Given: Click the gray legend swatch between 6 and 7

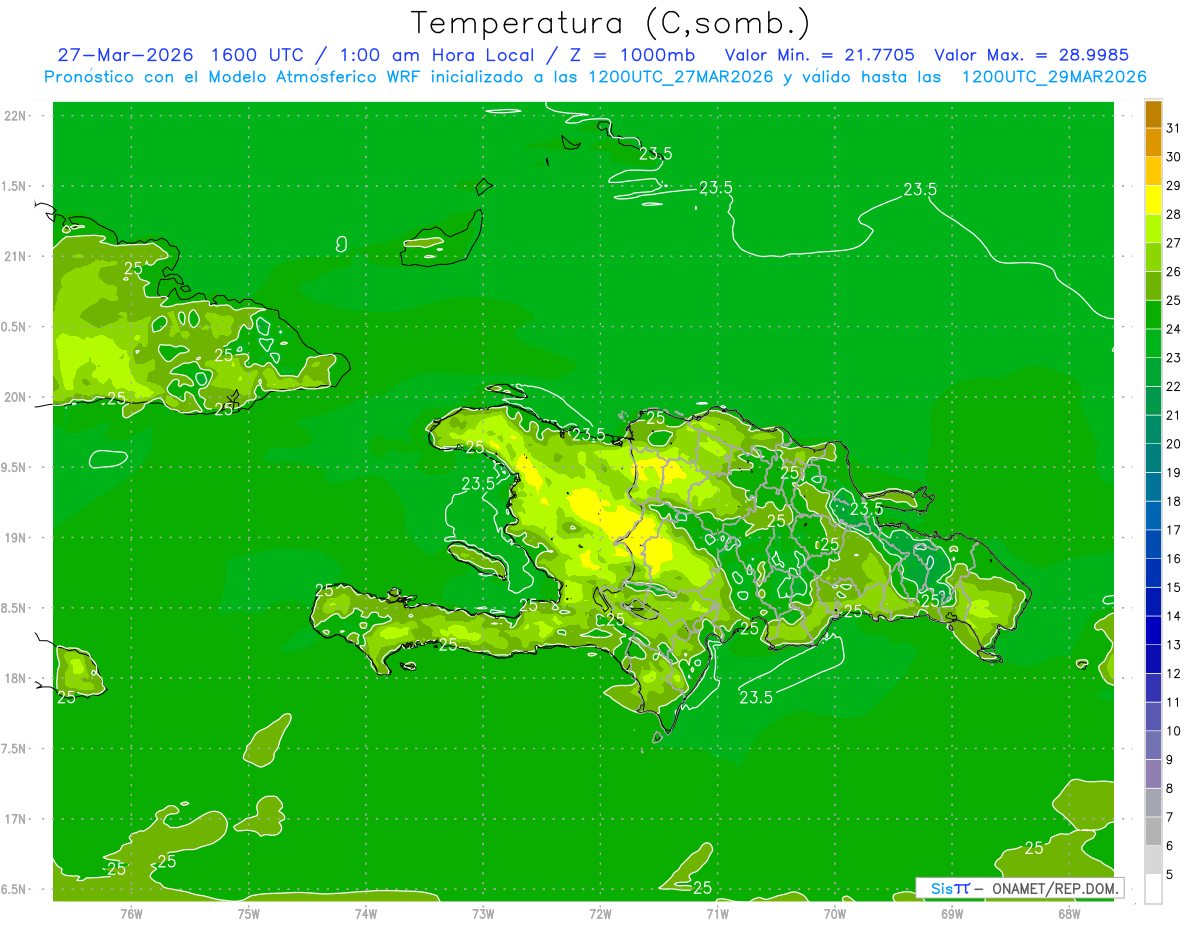Looking at the screenshot, I should pyautogui.click(x=1153, y=831).
